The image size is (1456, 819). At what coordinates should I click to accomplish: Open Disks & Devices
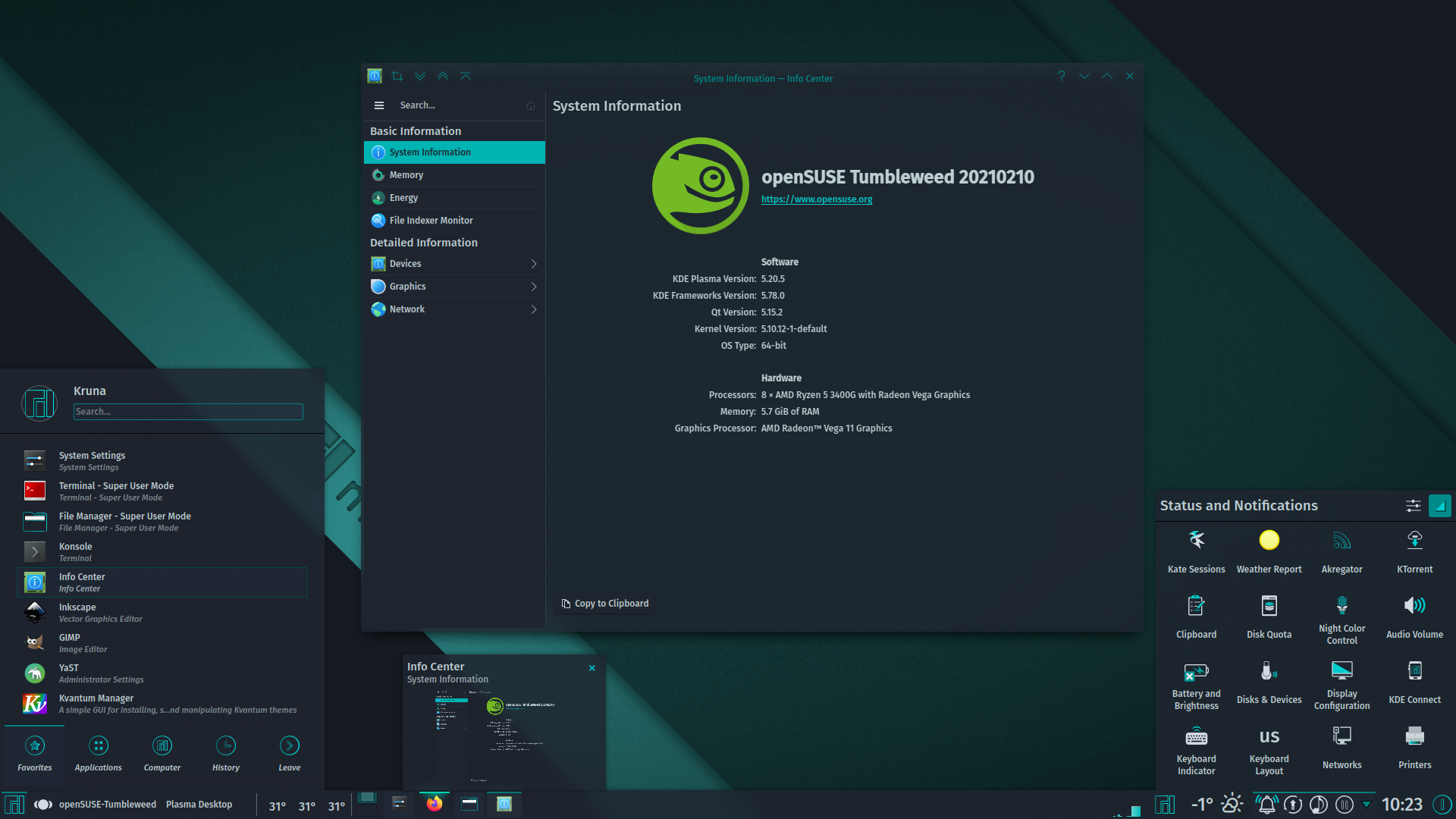coord(1268,672)
